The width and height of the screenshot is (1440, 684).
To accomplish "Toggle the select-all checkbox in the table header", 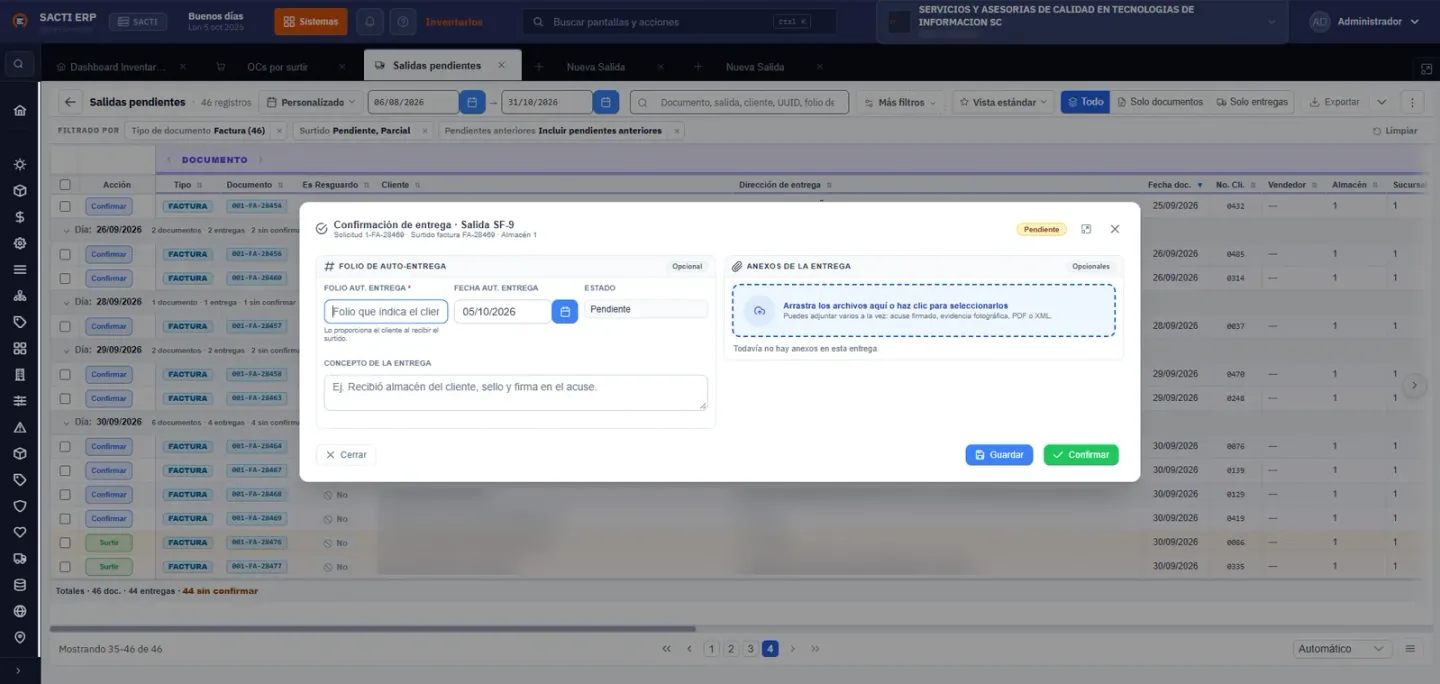I will point(65,185).
